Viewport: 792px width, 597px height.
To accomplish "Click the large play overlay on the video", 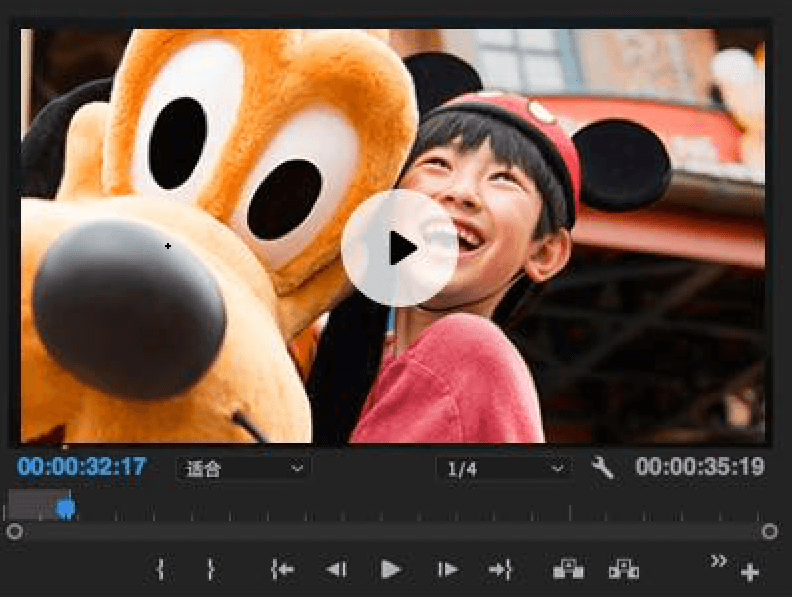I will [399, 248].
